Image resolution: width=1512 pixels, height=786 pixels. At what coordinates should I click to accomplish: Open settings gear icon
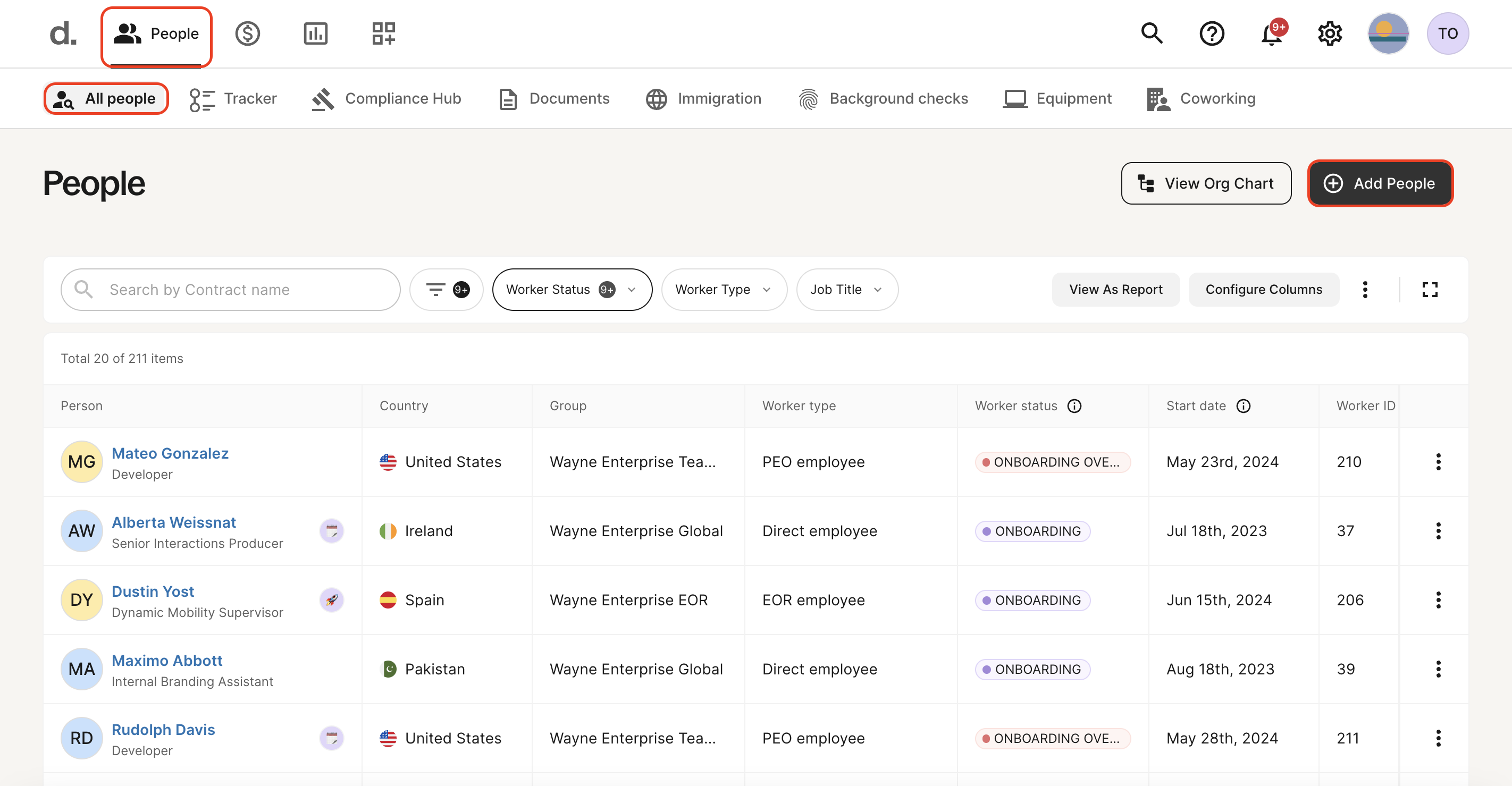pos(1330,33)
